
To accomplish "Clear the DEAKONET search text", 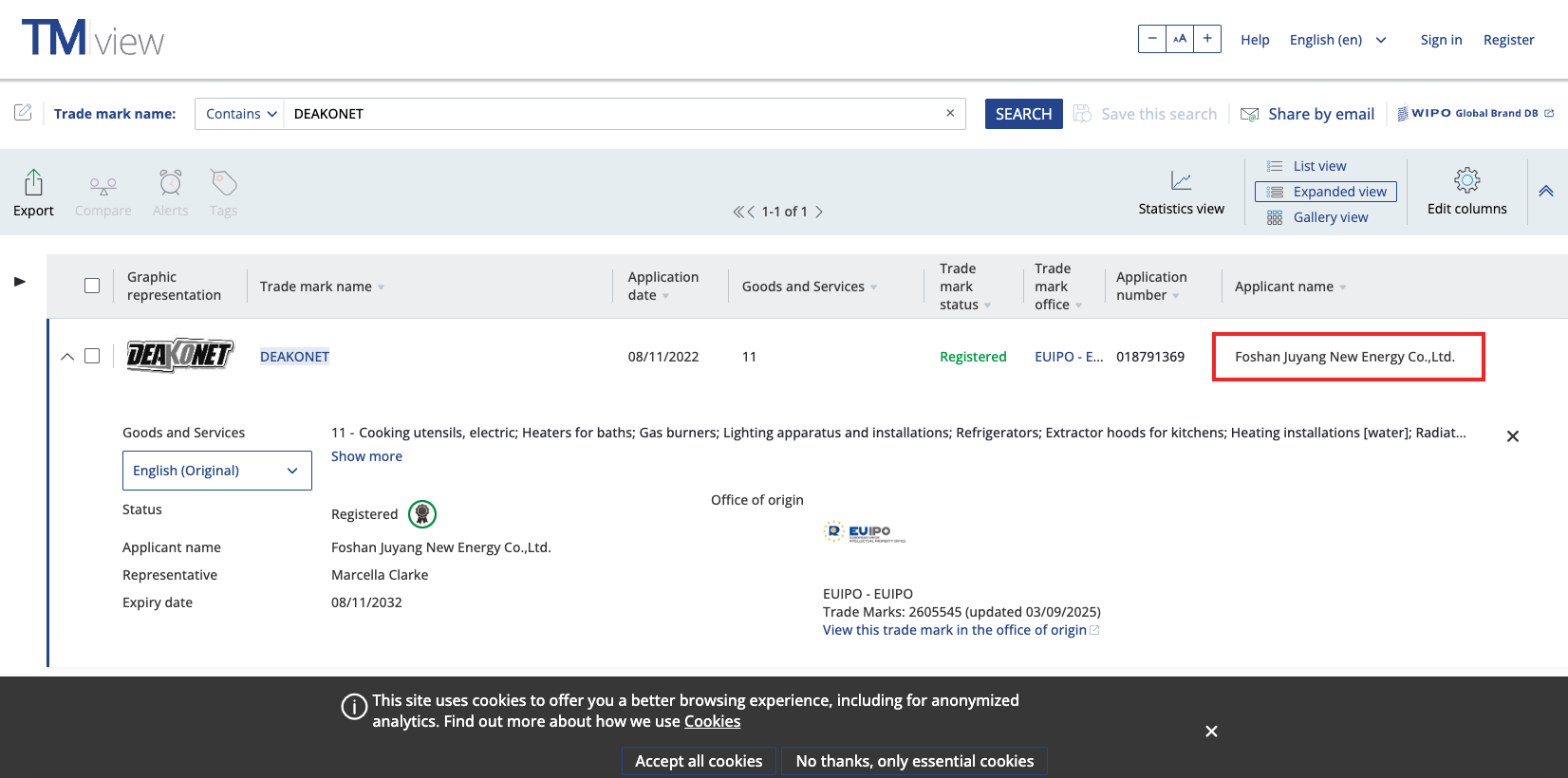I will 950,113.
